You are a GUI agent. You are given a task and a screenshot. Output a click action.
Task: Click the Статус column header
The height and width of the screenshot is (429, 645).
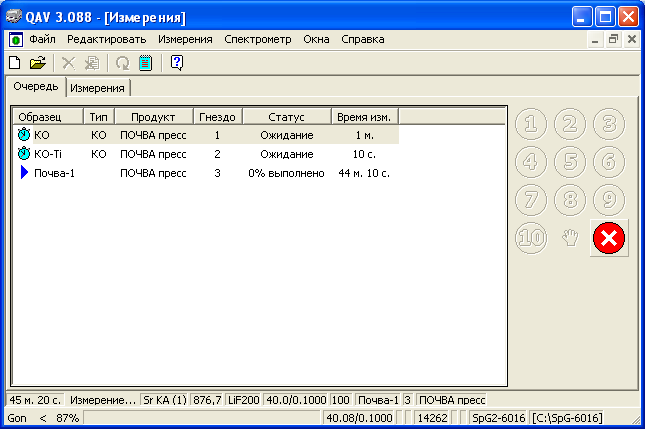point(287,117)
